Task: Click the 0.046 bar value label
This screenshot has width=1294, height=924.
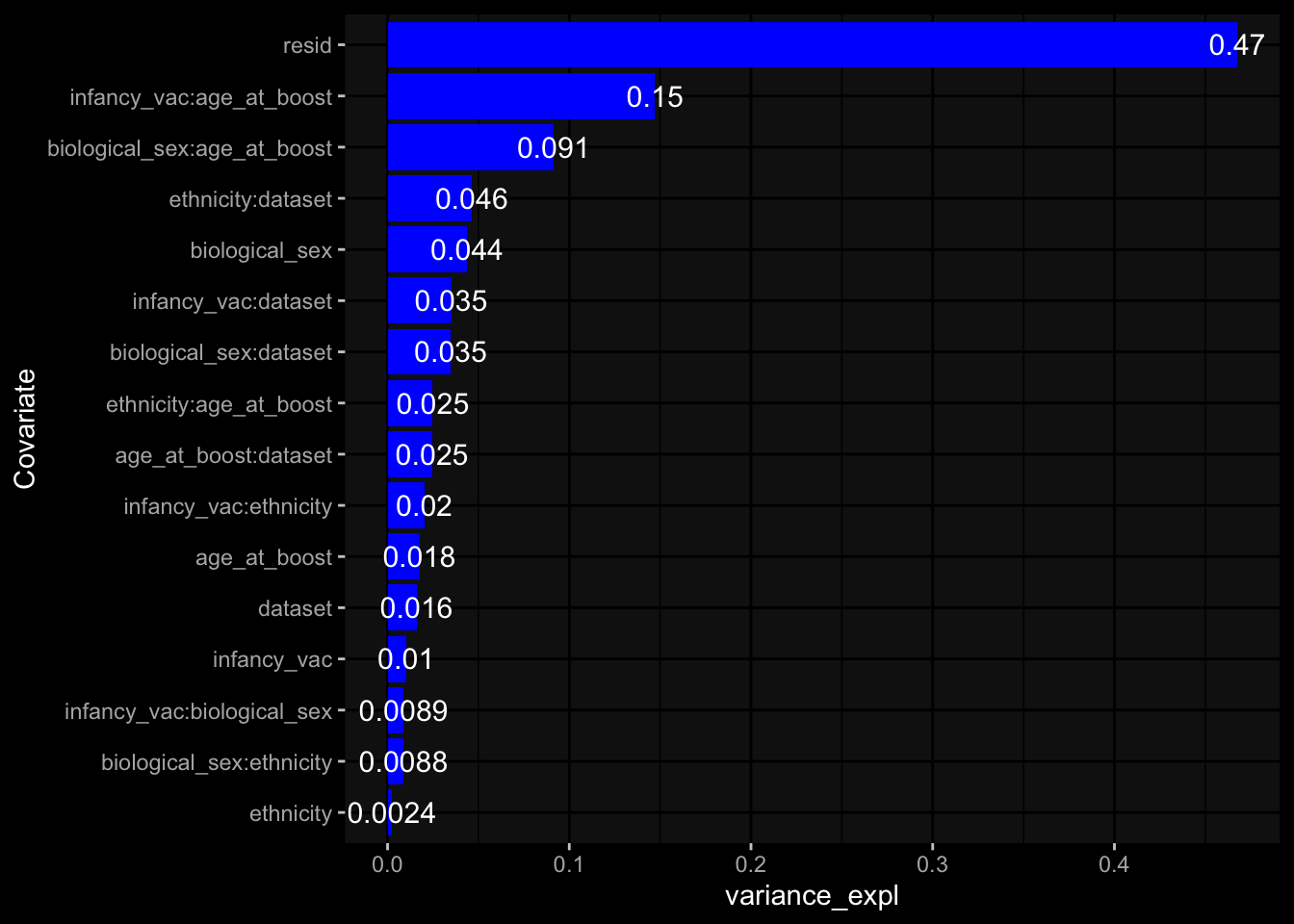Action: [471, 199]
